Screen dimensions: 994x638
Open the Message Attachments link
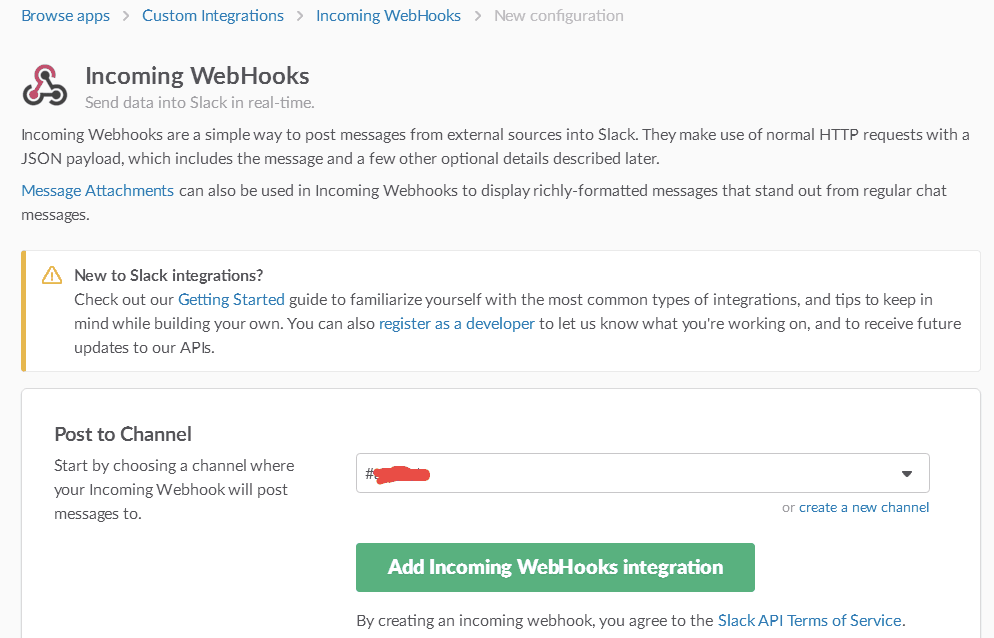(98, 191)
